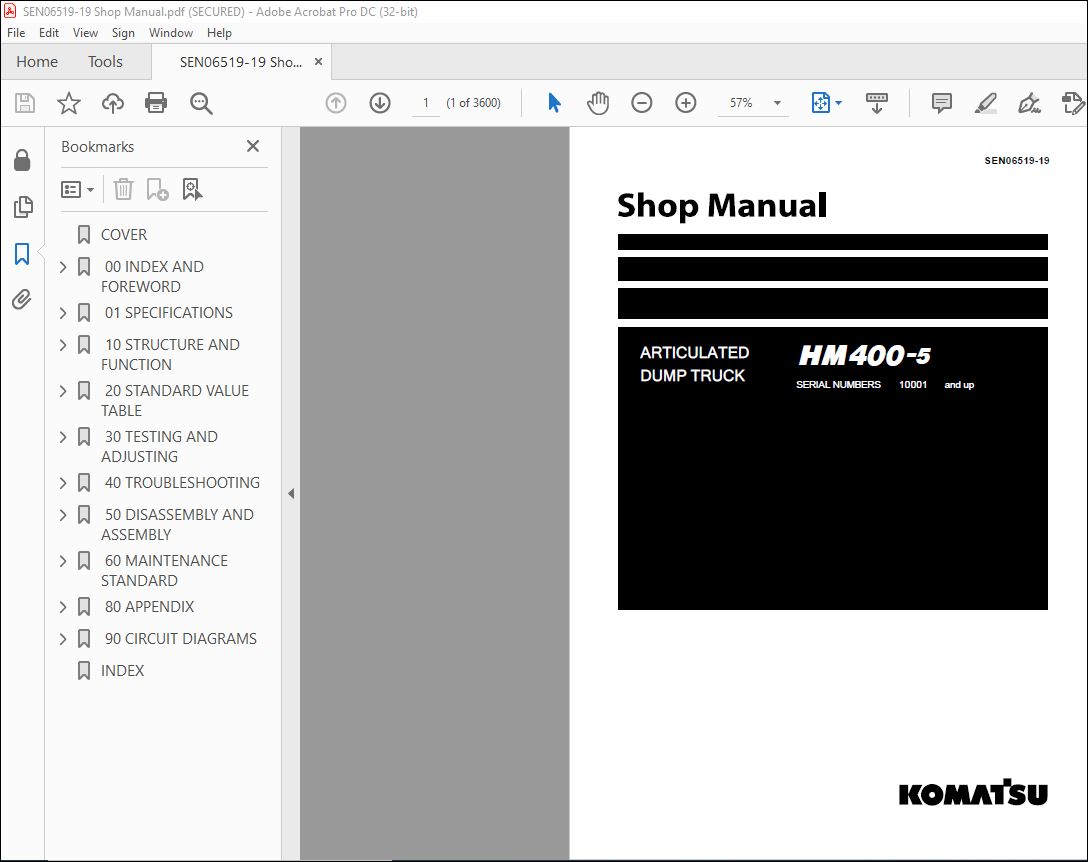Add a comment sticky note

click(x=942, y=103)
